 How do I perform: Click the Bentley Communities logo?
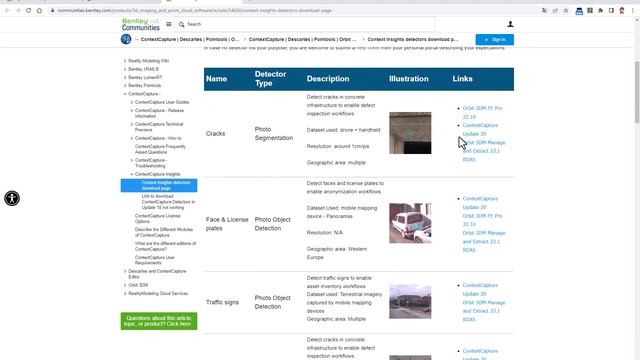(140, 24)
